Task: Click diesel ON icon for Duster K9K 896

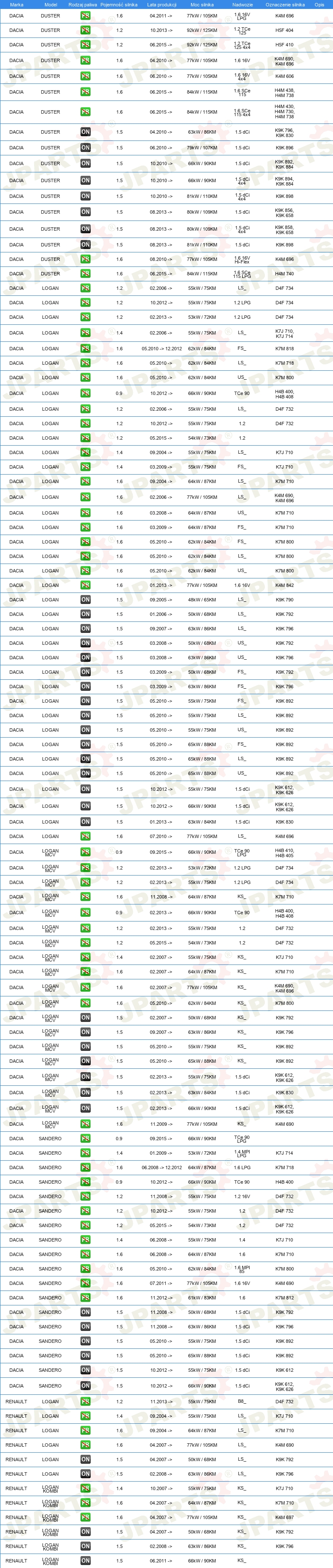Action: (x=85, y=147)
